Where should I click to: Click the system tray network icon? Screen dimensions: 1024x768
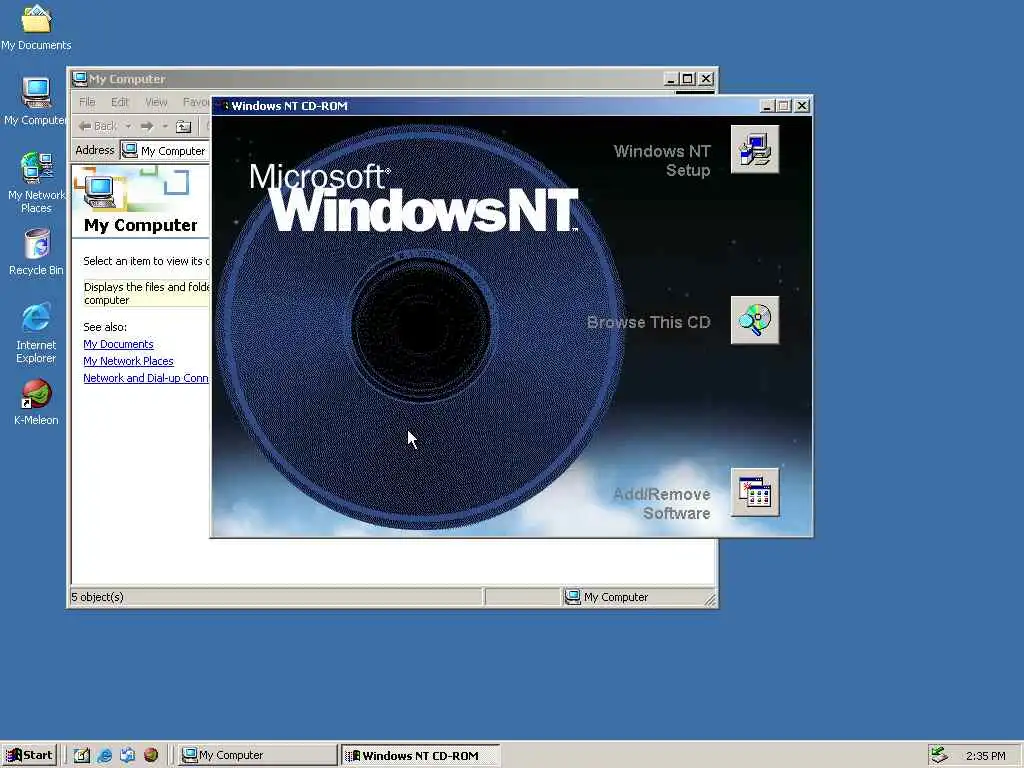coord(938,755)
